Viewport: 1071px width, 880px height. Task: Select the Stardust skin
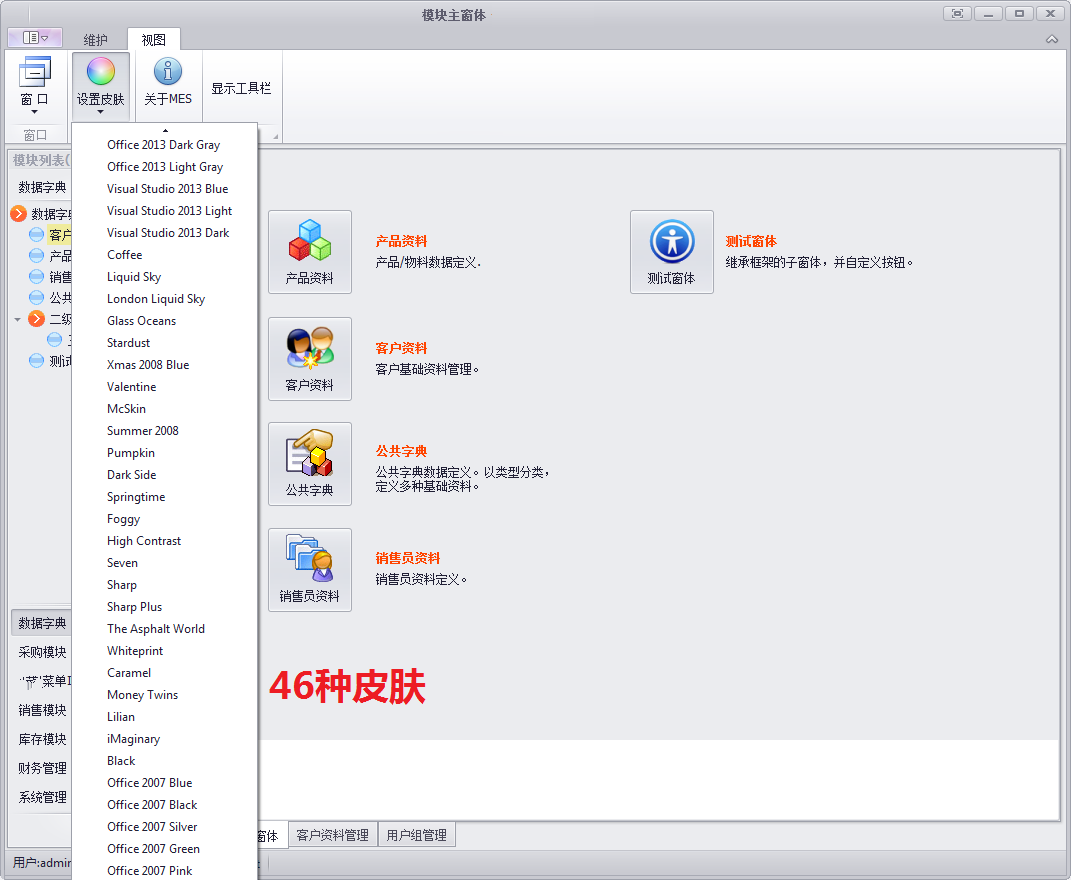pos(164,343)
